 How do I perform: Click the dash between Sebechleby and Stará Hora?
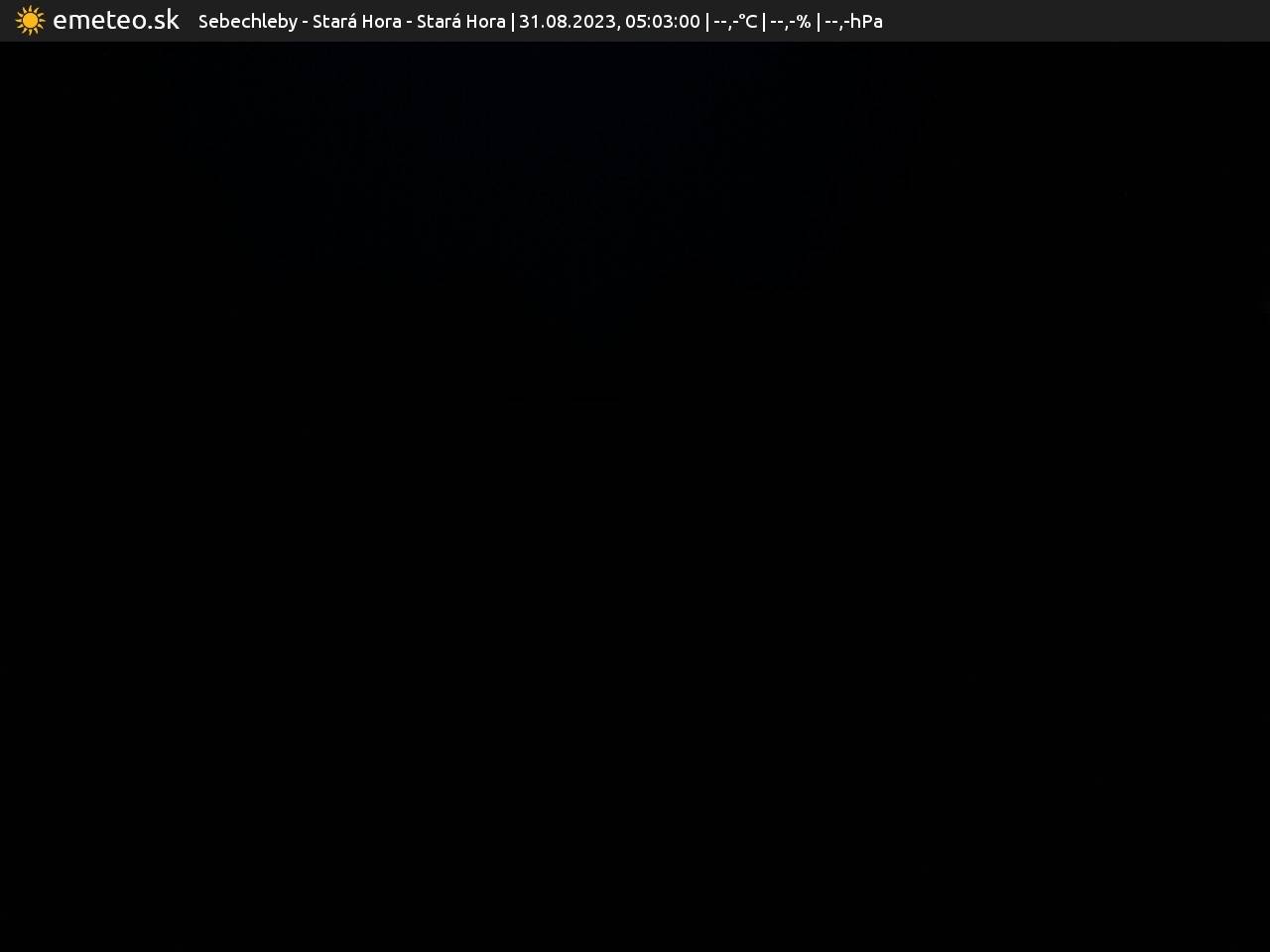pos(305,22)
